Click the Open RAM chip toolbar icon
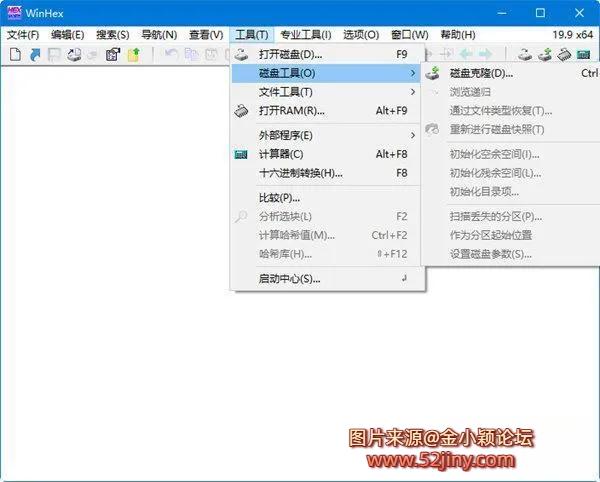This screenshot has height=482, width=600. 565,54
